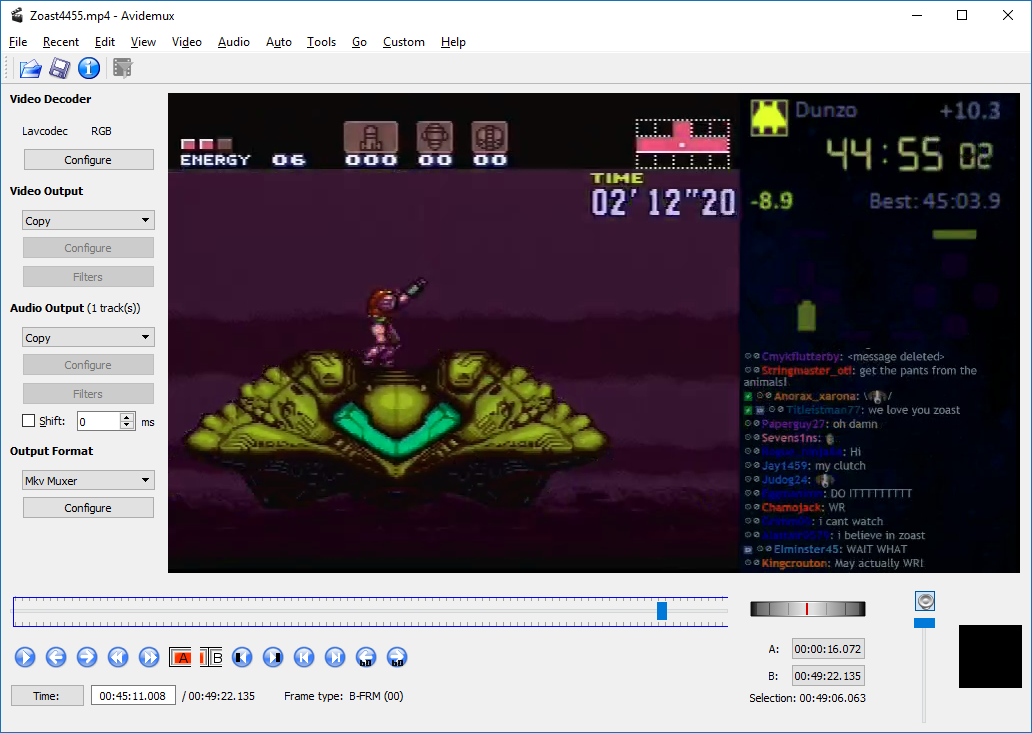This screenshot has width=1032, height=733.
Task: Click Configure under Output Format
Action: tap(88, 507)
